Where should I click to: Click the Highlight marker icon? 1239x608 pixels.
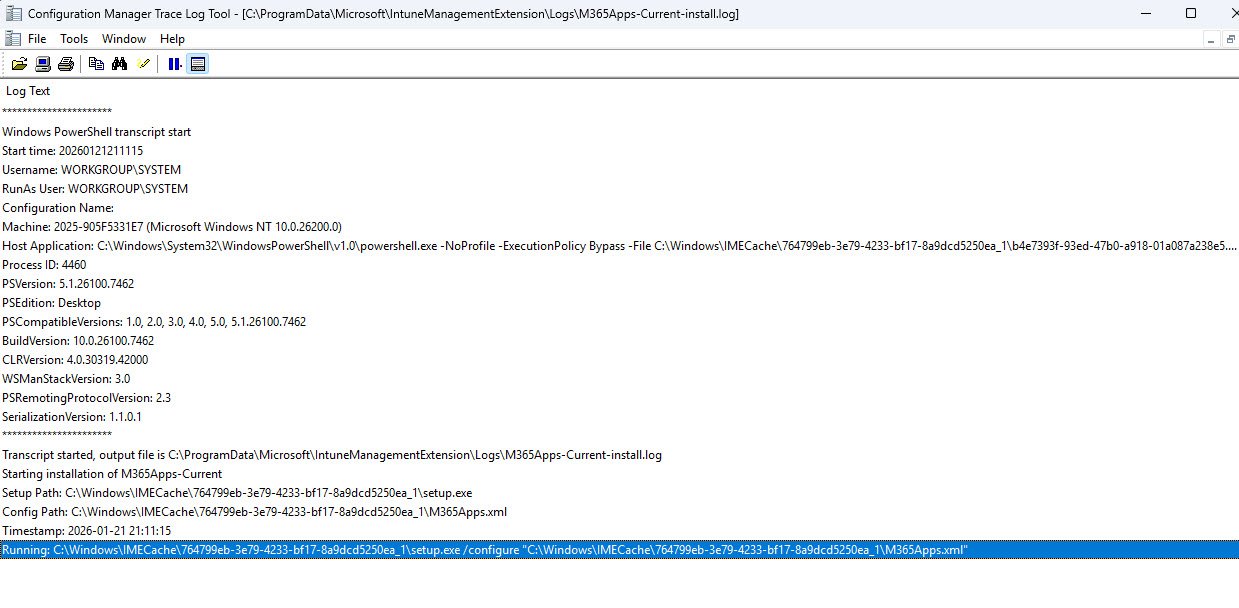tap(144, 64)
